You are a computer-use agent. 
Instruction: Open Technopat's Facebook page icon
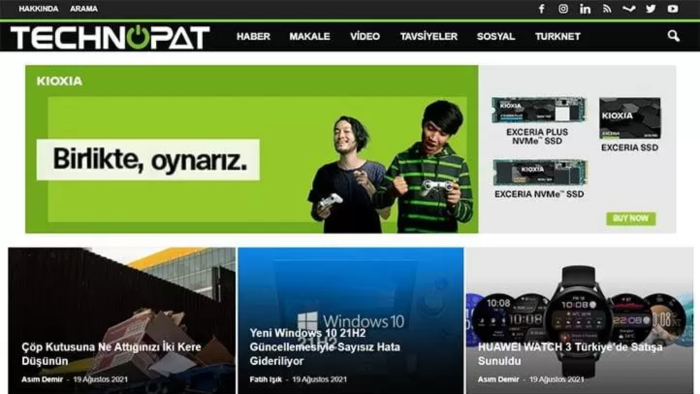click(542, 9)
